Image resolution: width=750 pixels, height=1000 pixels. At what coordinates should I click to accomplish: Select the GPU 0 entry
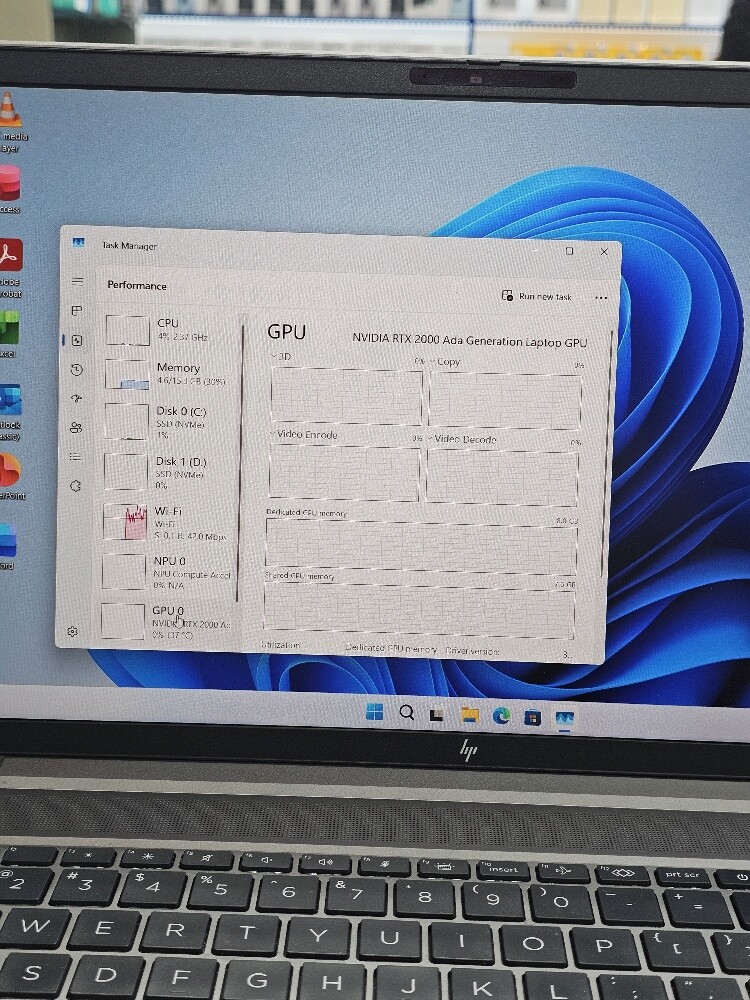(166, 622)
